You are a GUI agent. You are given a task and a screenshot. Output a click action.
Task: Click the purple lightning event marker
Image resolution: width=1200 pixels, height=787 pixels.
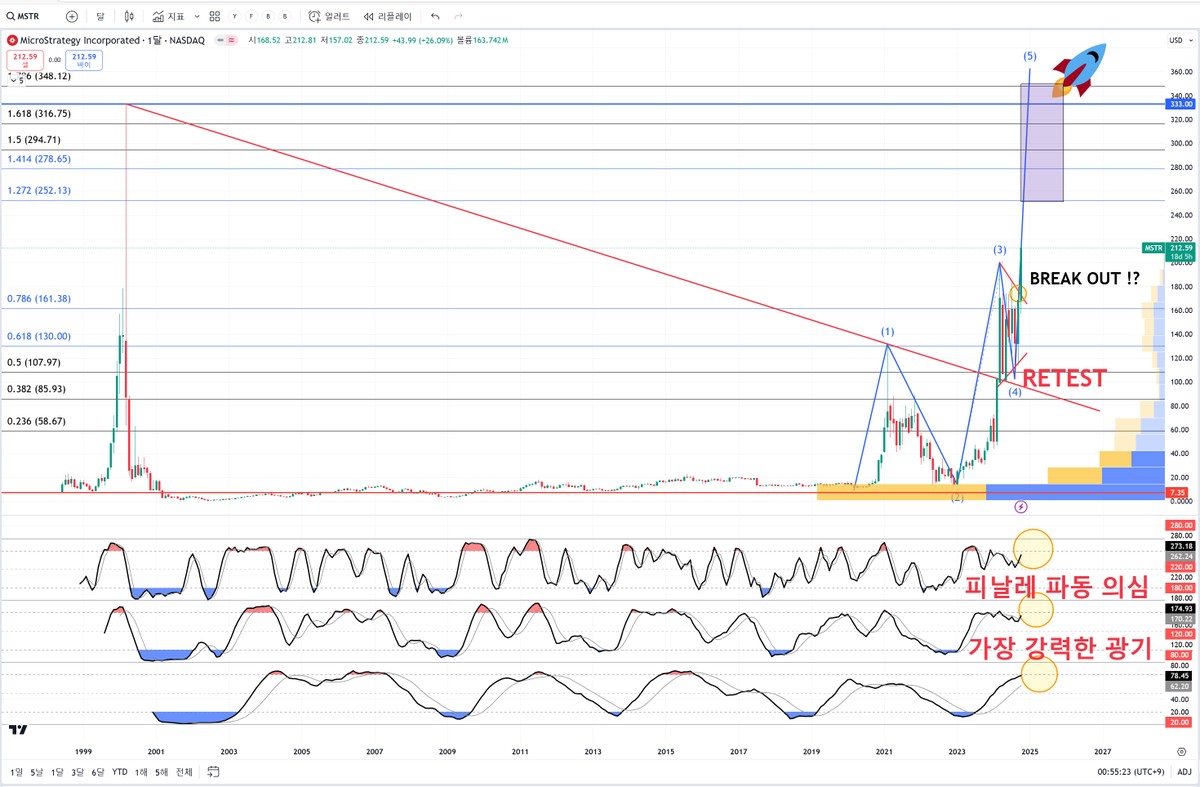[1020, 507]
